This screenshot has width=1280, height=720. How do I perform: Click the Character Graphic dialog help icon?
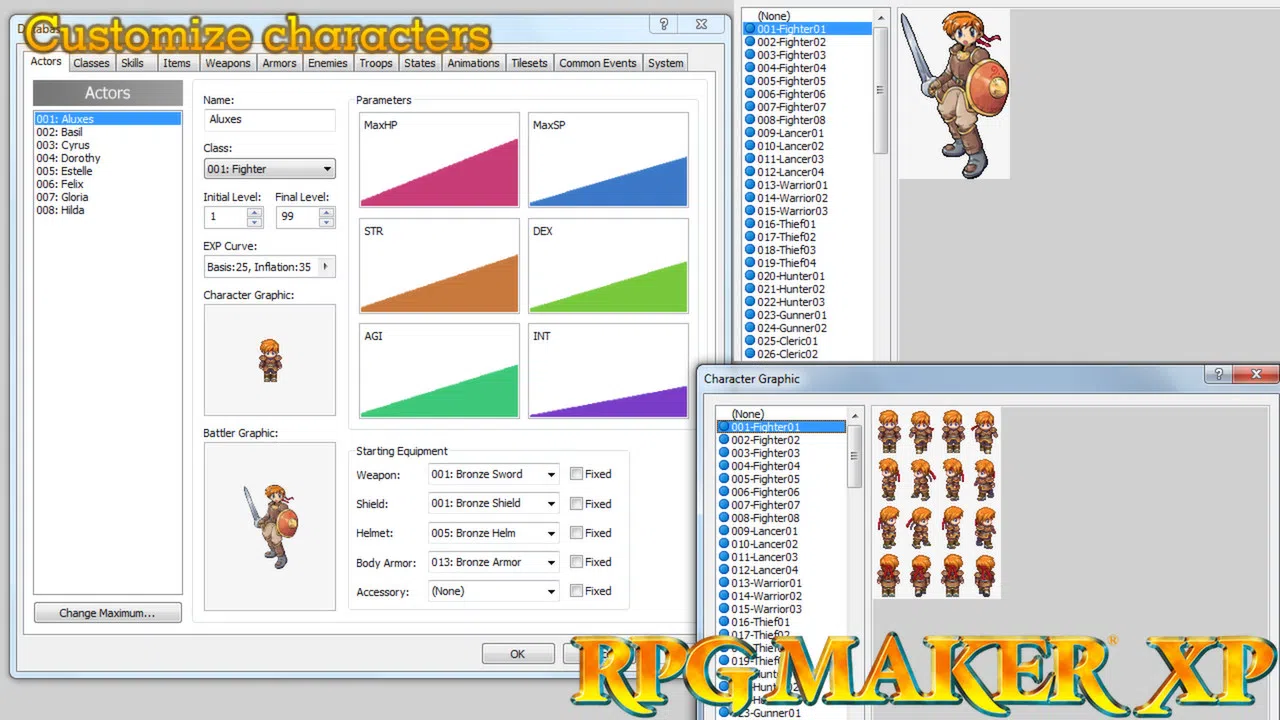click(1218, 375)
